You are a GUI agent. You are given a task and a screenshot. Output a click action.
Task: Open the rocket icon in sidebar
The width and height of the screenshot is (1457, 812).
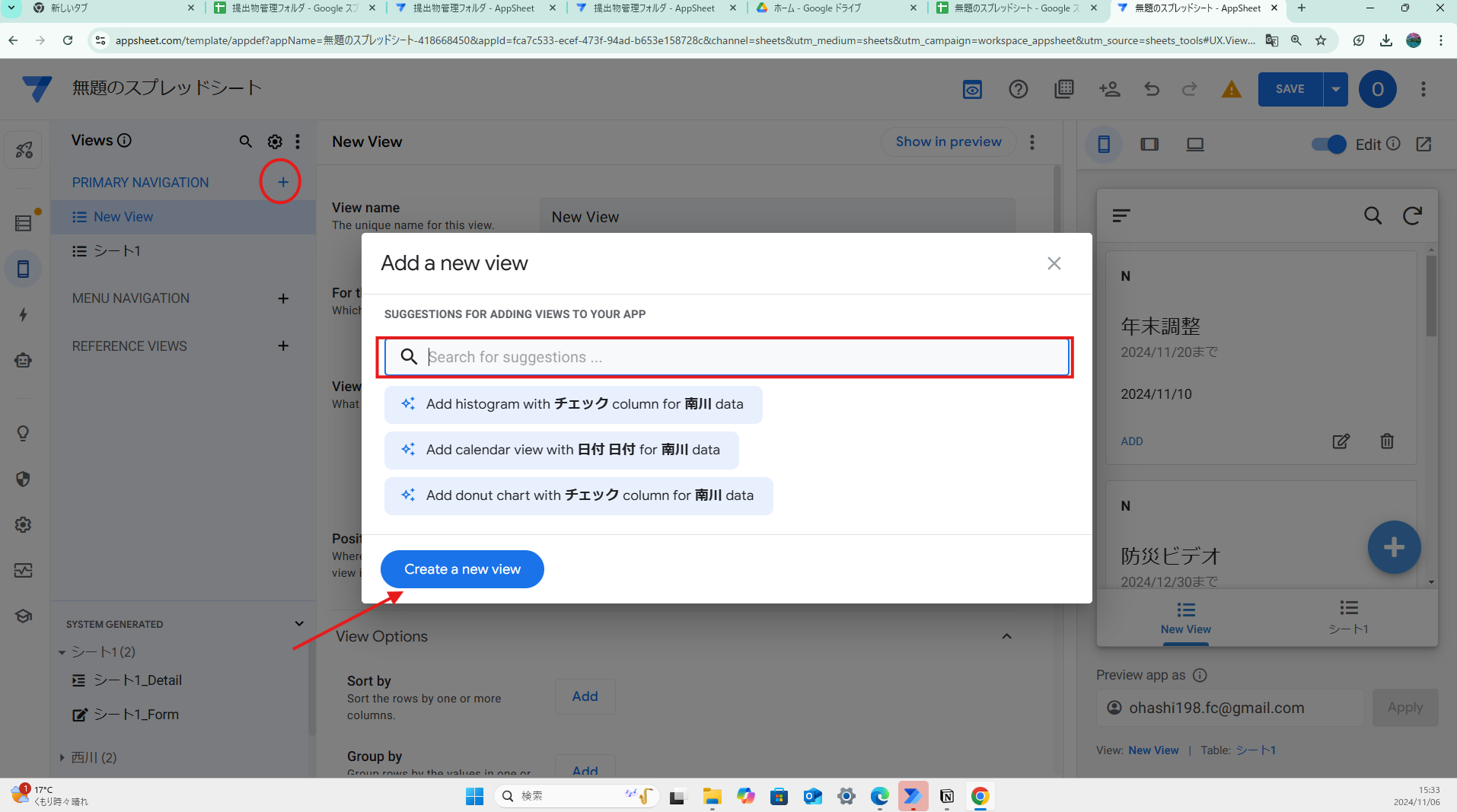pyautogui.click(x=24, y=150)
